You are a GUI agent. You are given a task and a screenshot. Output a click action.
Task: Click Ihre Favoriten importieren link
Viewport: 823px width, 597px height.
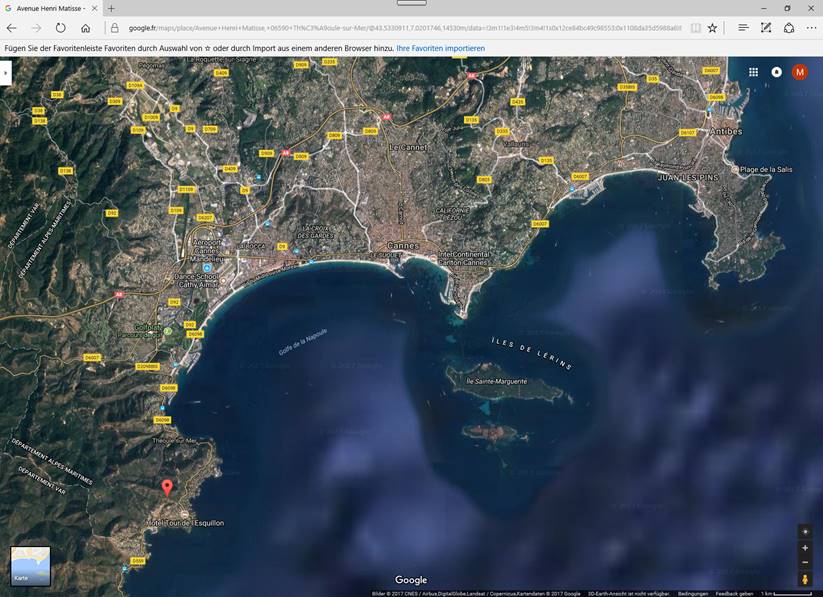click(x=441, y=48)
